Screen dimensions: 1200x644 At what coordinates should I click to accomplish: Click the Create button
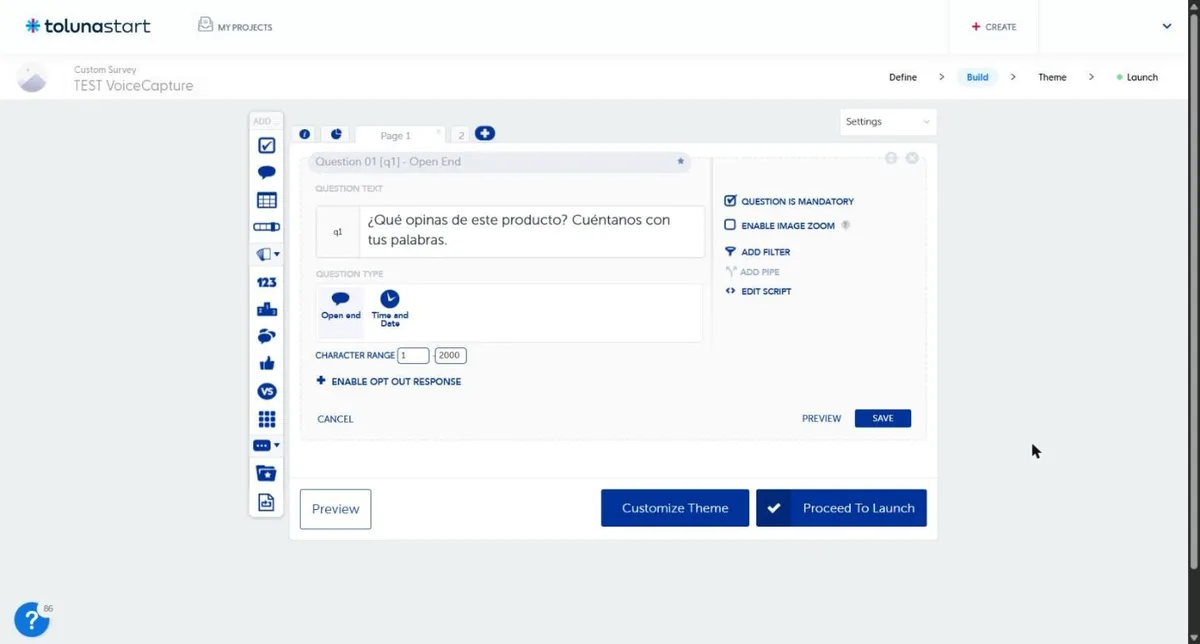pos(994,27)
